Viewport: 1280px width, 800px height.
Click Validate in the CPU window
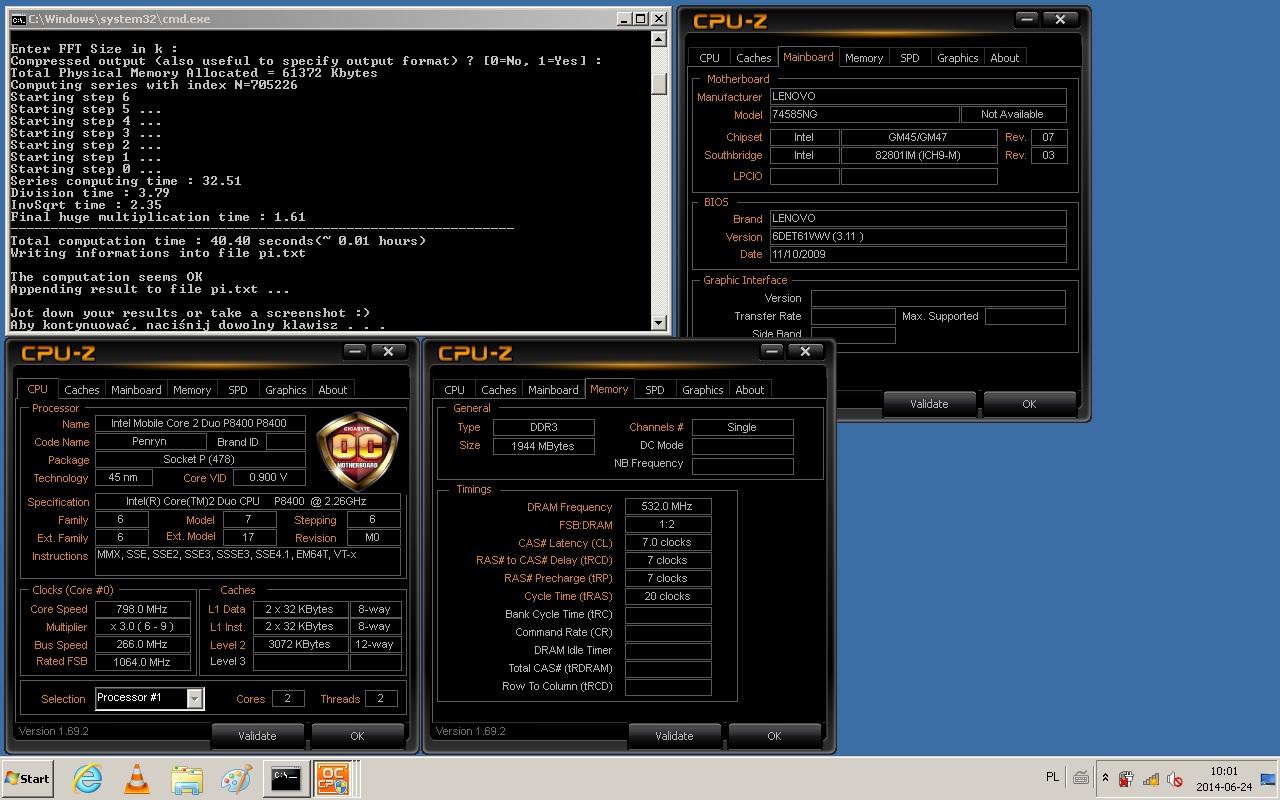257,736
